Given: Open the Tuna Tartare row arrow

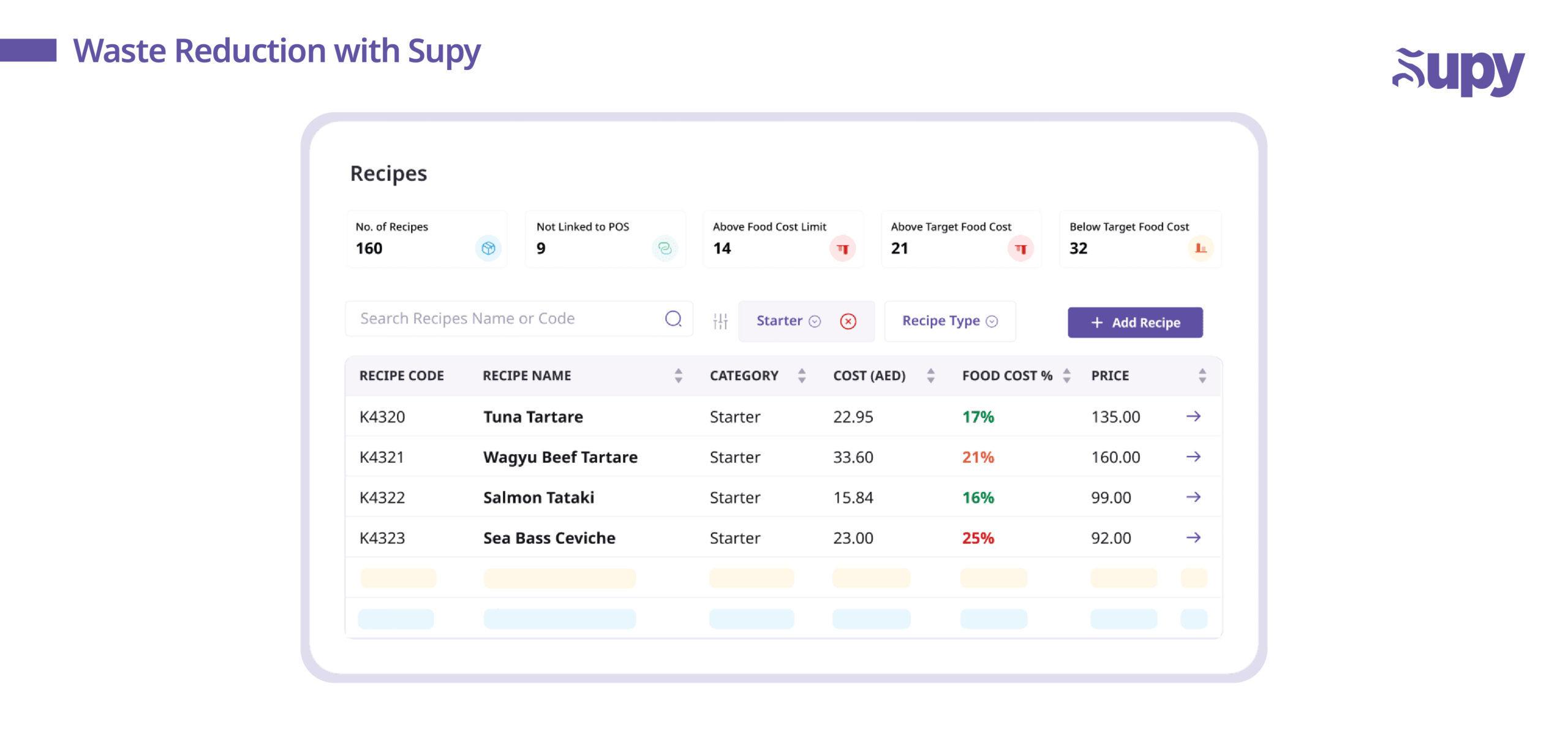Looking at the screenshot, I should (1193, 416).
